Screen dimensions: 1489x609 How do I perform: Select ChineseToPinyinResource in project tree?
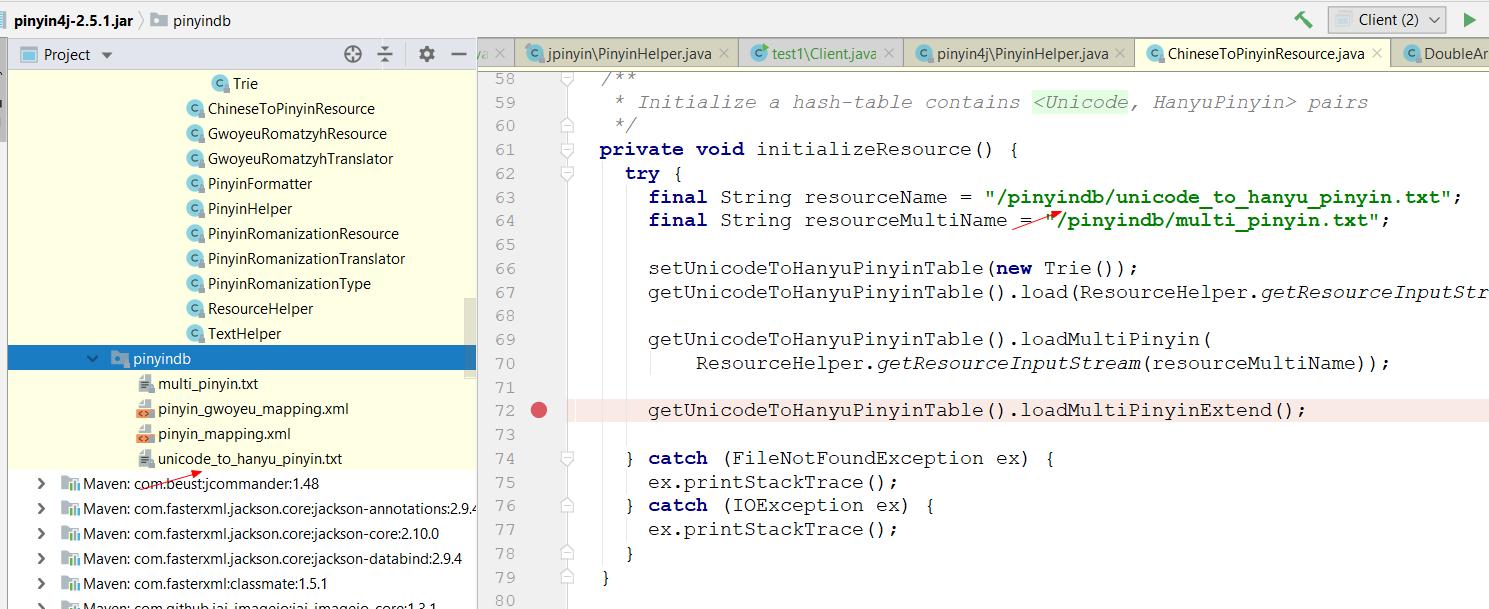pyautogui.click(x=291, y=109)
